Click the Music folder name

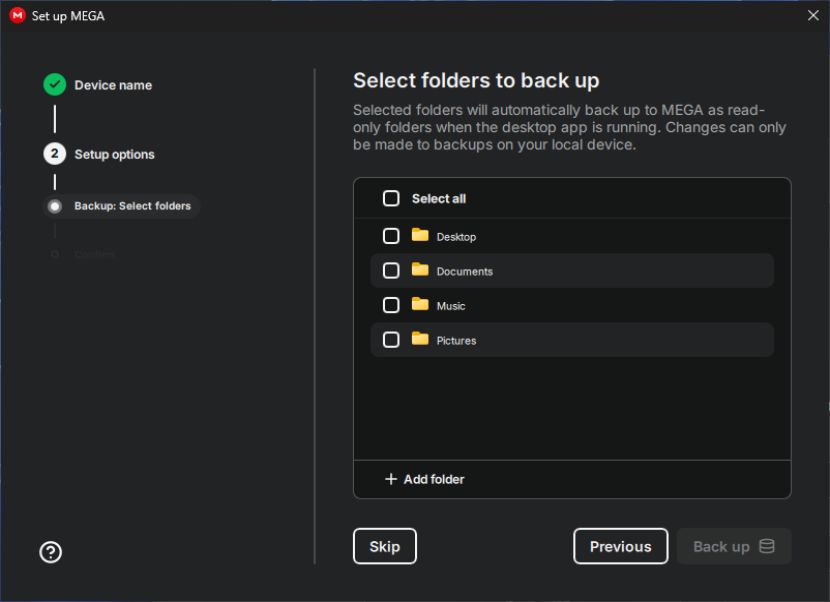(x=451, y=306)
